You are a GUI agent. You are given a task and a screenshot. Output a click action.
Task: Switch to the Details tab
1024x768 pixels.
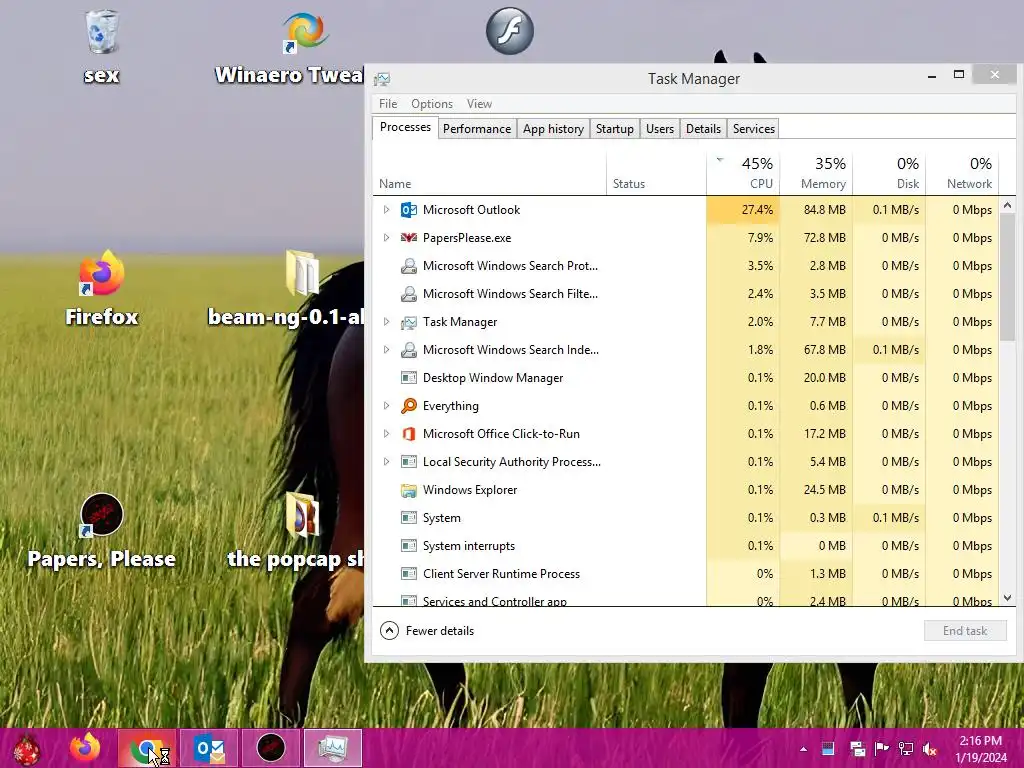[703, 129]
